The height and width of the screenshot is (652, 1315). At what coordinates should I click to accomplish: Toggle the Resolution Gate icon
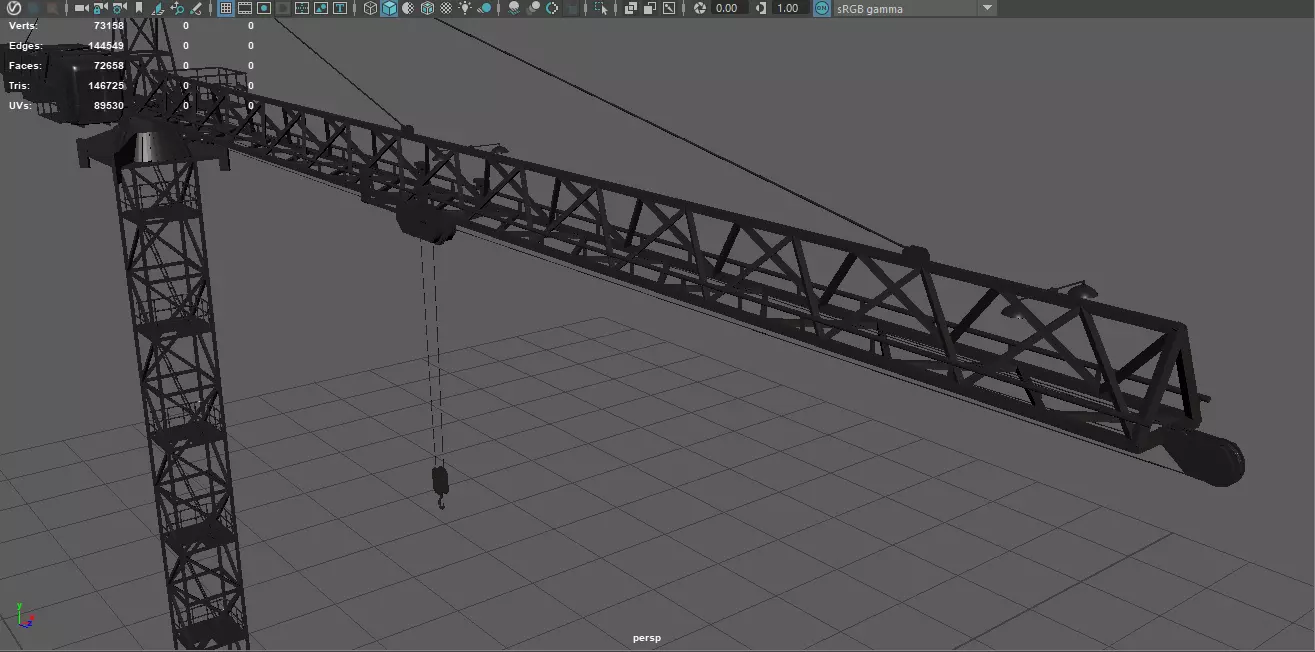(x=263, y=8)
